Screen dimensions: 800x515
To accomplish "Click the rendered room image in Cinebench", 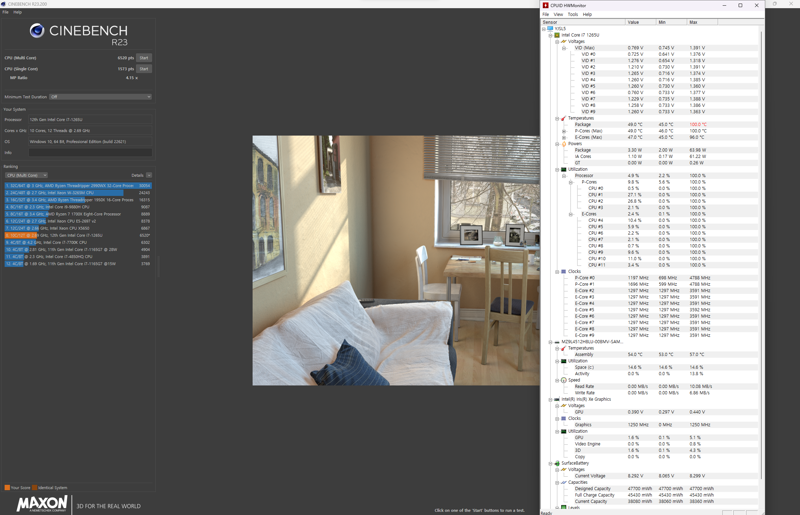I will [396, 260].
